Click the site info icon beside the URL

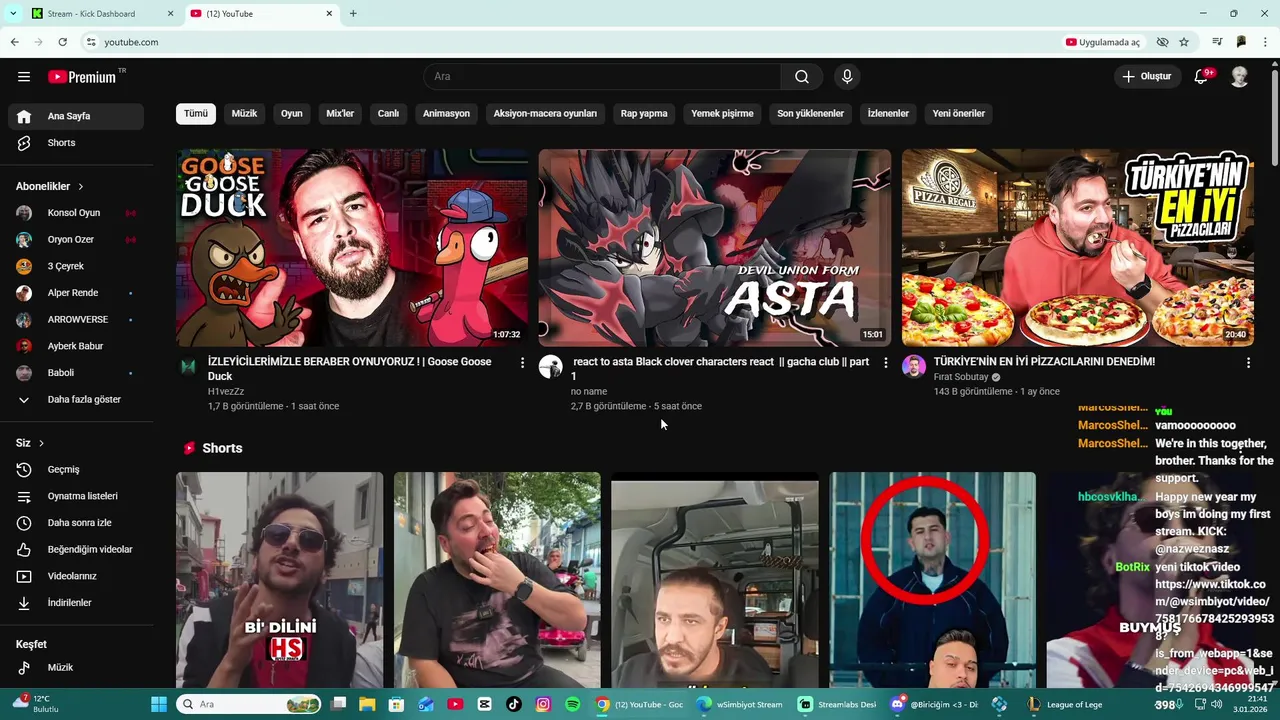point(90,42)
